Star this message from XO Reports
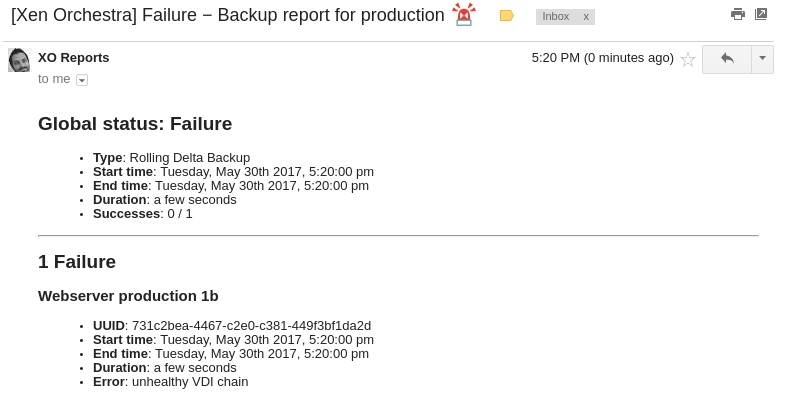The height and width of the screenshot is (409, 786). 688,60
